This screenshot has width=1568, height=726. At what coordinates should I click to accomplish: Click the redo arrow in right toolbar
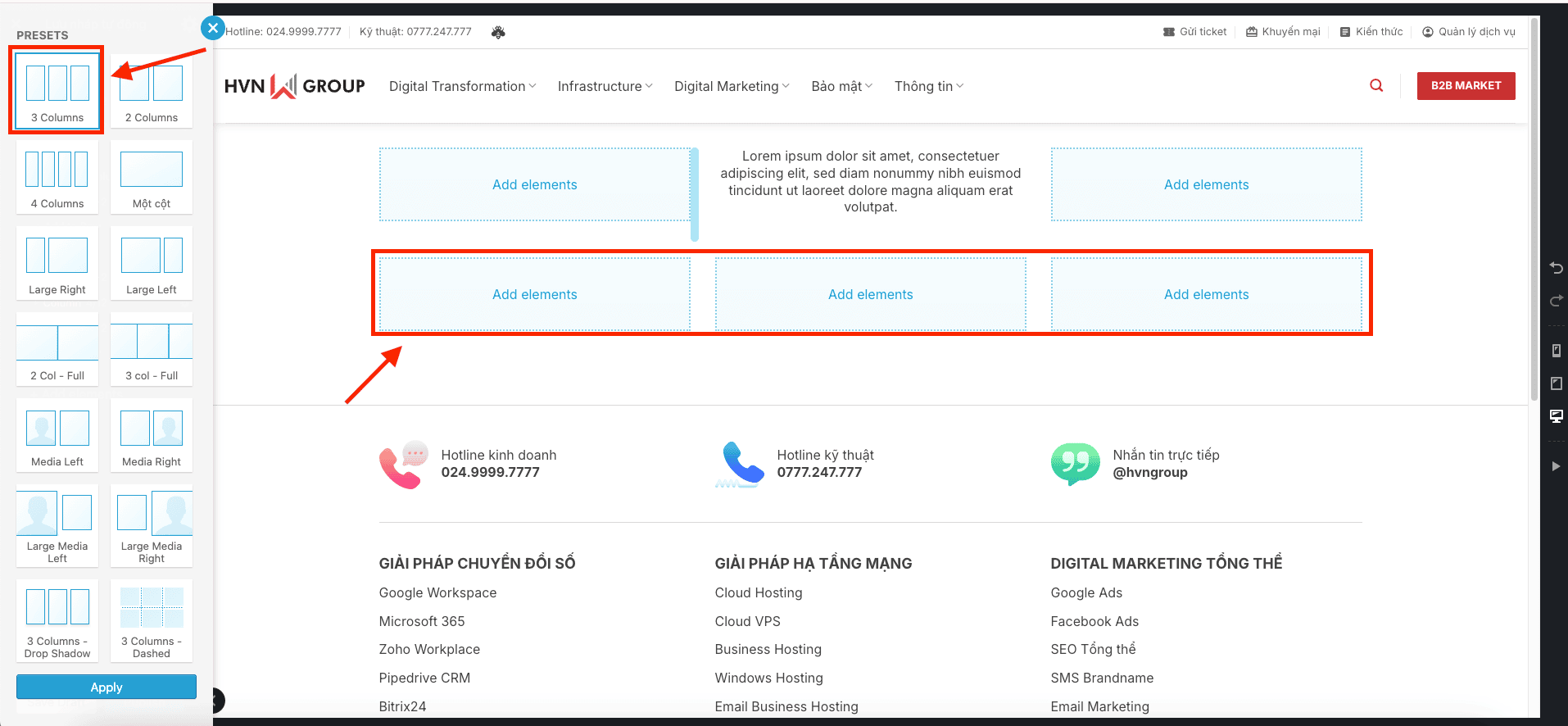(x=1556, y=302)
